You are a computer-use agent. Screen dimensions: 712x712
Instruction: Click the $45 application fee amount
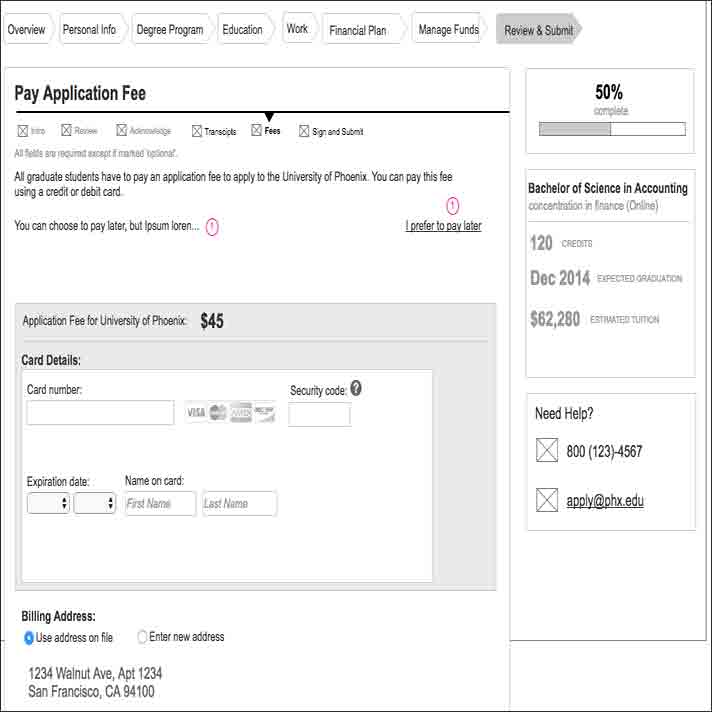212,321
